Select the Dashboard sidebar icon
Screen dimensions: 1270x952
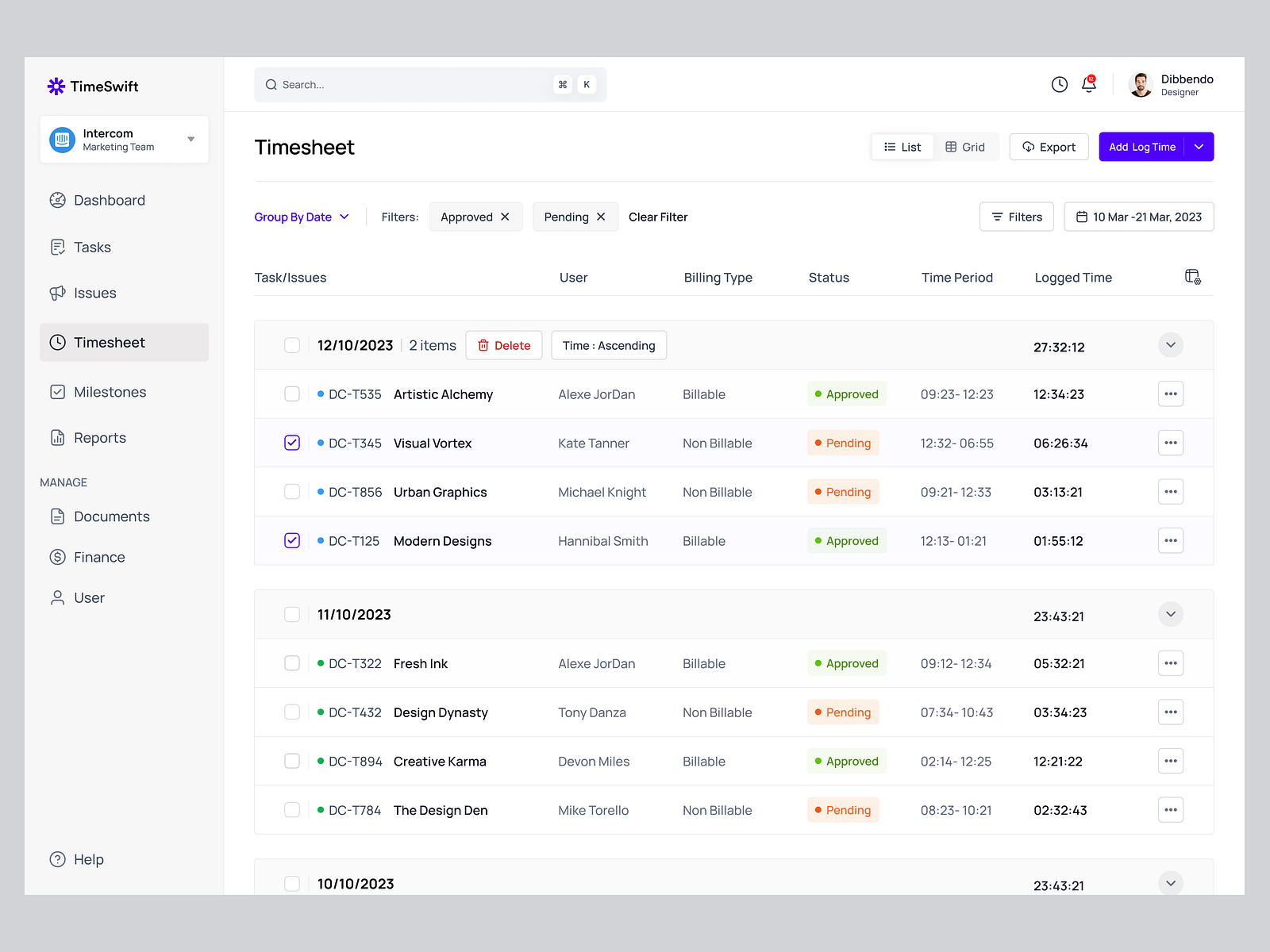click(x=57, y=200)
